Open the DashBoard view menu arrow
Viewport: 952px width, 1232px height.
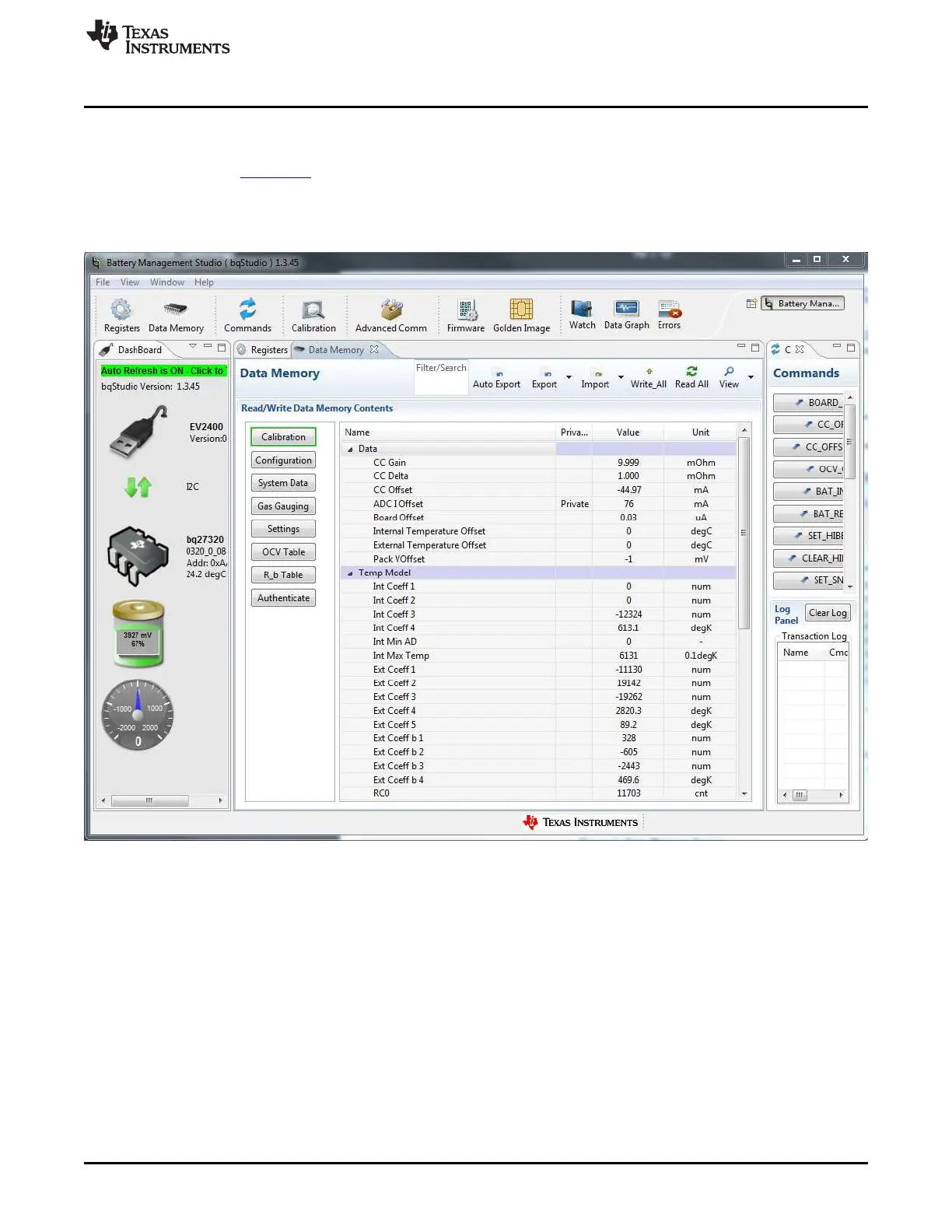[193, 346]
